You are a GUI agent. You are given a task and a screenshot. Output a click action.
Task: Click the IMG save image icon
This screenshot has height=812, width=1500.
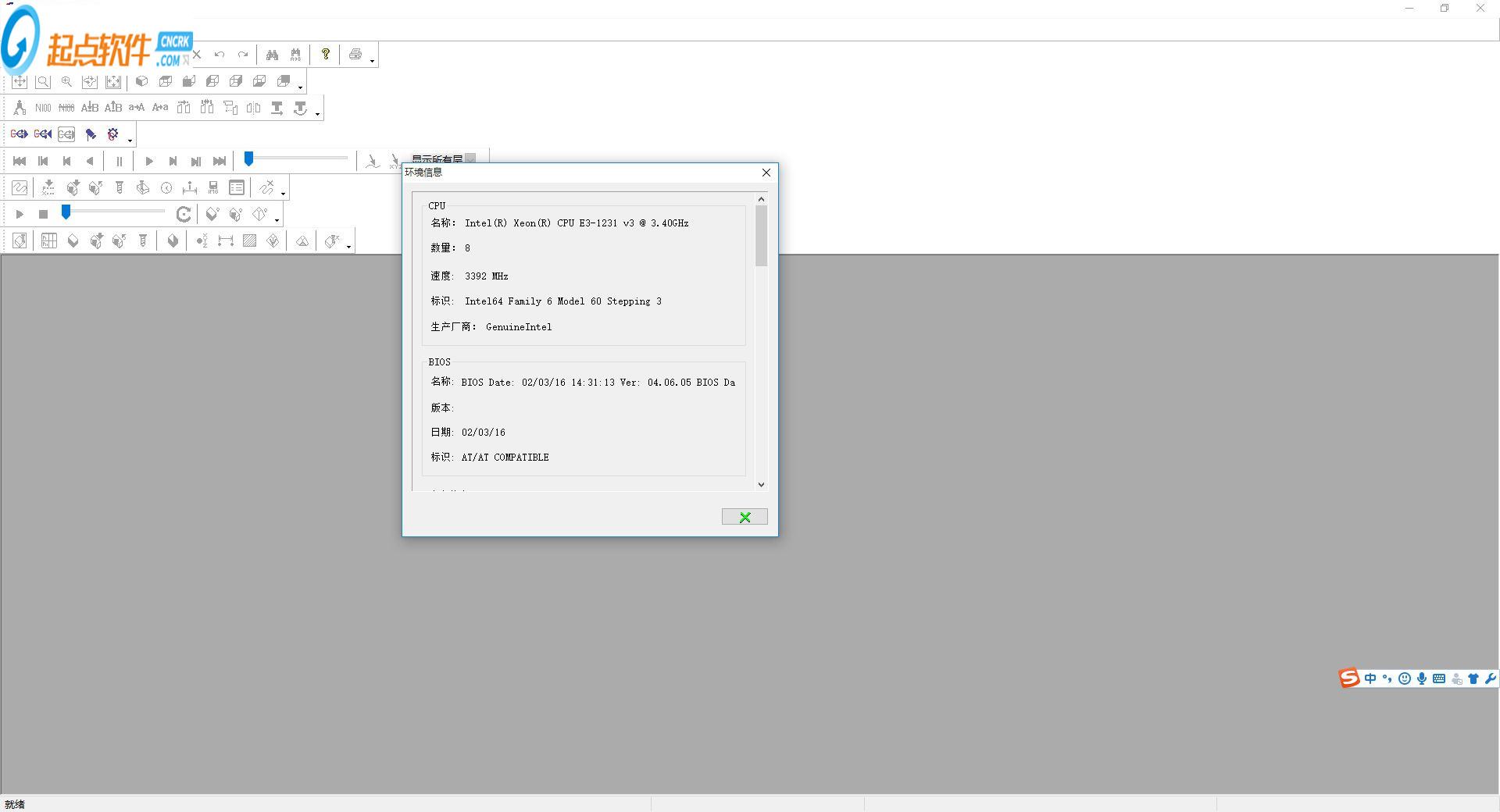click(213, 187)
